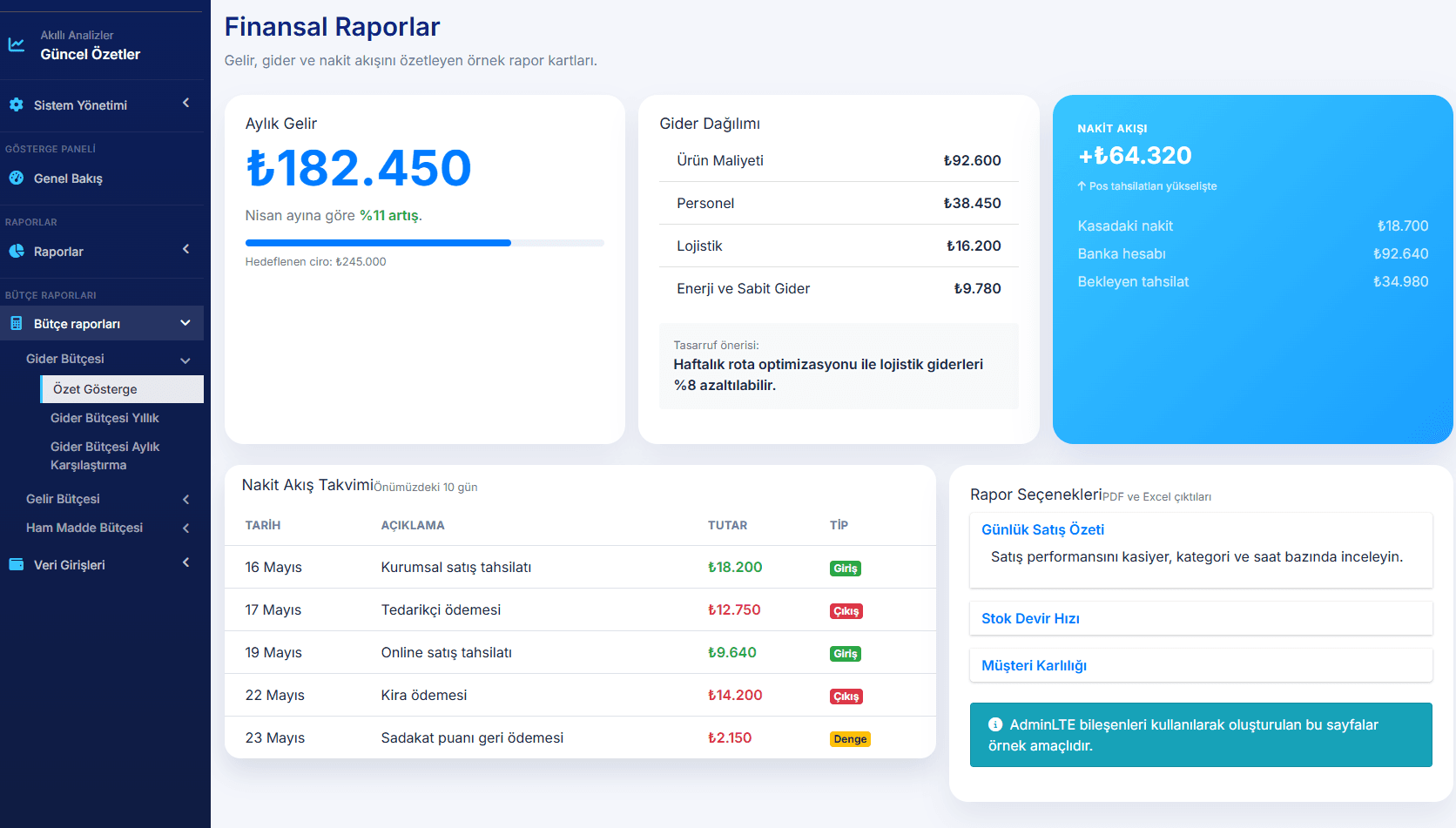Viewport: 1456px width, 828px height.
Task: Expand the Sistem Yönetimi menu chevron
Action: click(x=185, y=104)
